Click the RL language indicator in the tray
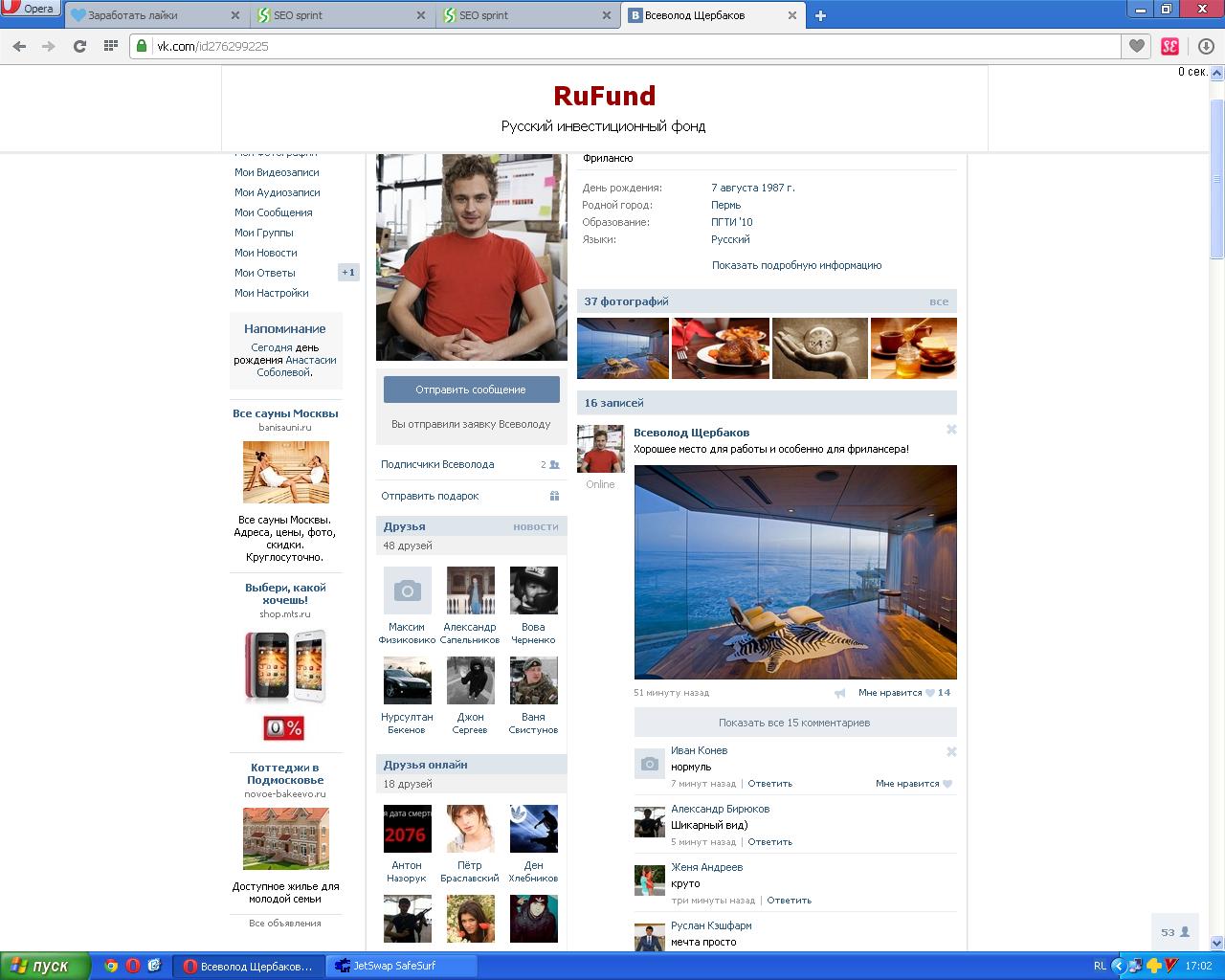This screenshot has width=1225, height=980. pos(1101,967)
